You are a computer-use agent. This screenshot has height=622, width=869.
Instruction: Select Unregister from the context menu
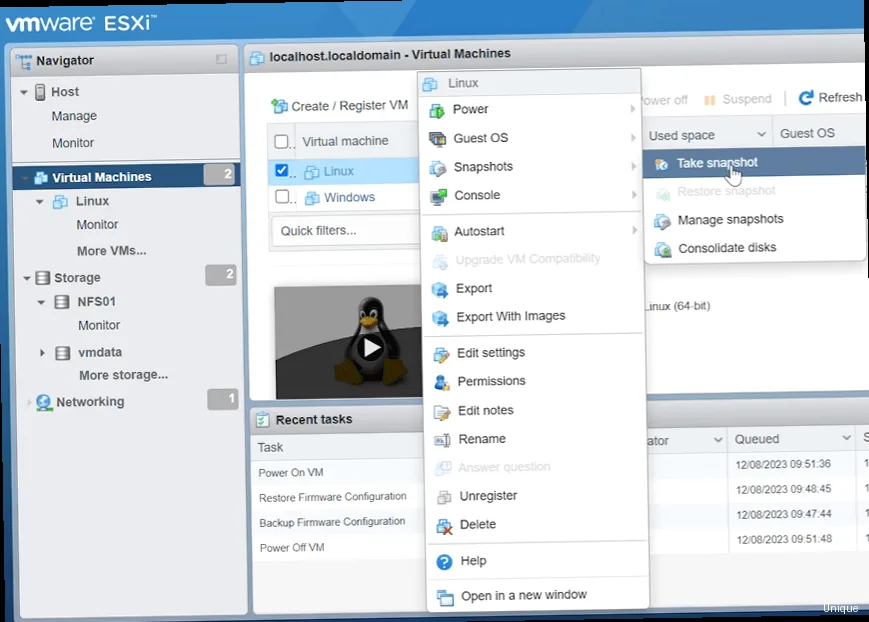coord(488,496)
